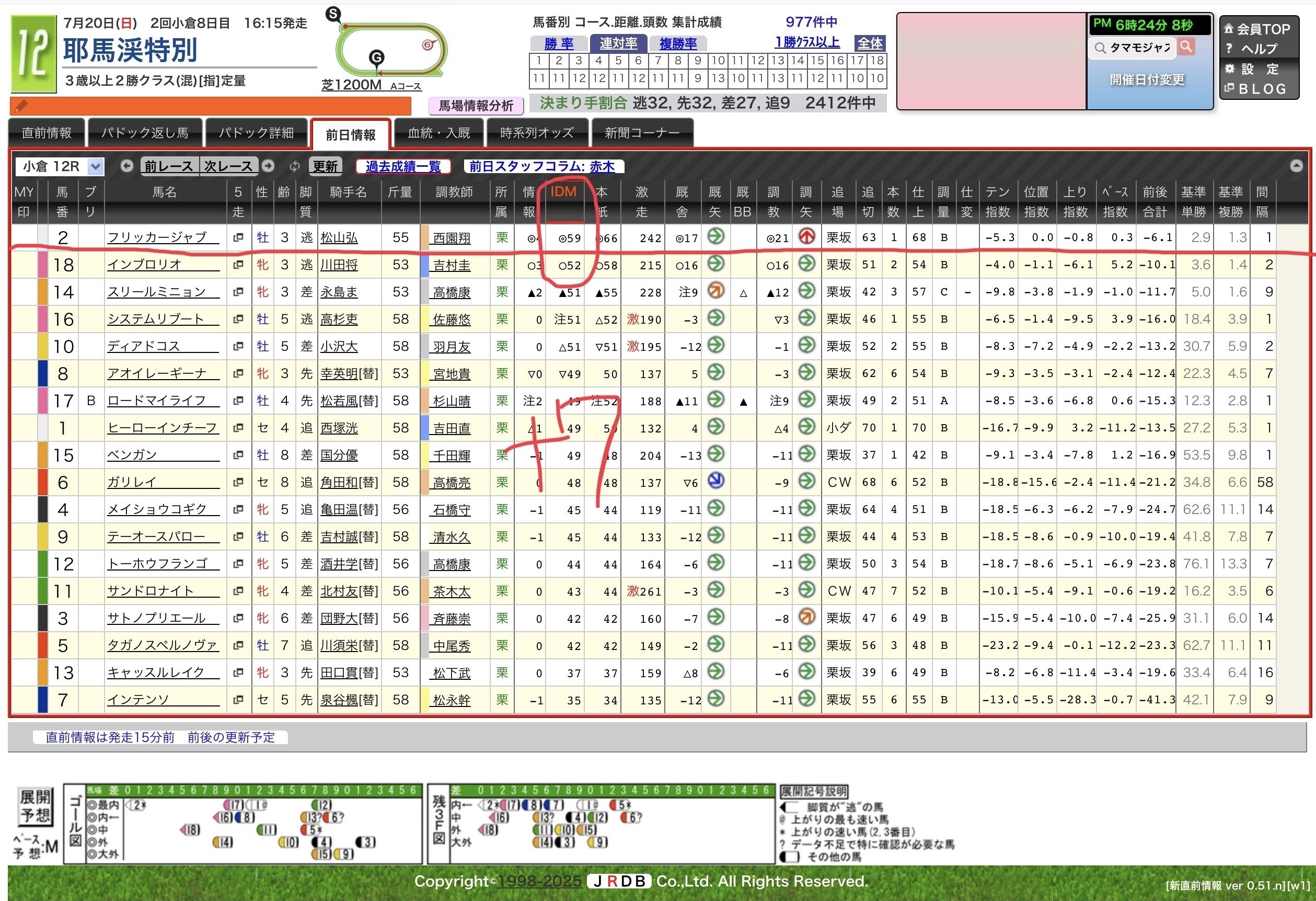Click the 1勝クラス以上 link
This screenshot has height=901, width=1316.
(x=807, y=42)
